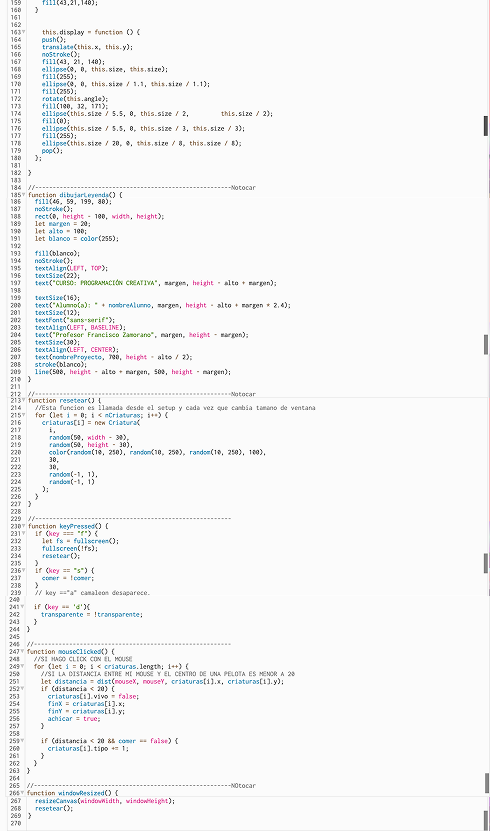
Task: Click the 'let margen = 20;' line
Action: click(x=63, y=224)
